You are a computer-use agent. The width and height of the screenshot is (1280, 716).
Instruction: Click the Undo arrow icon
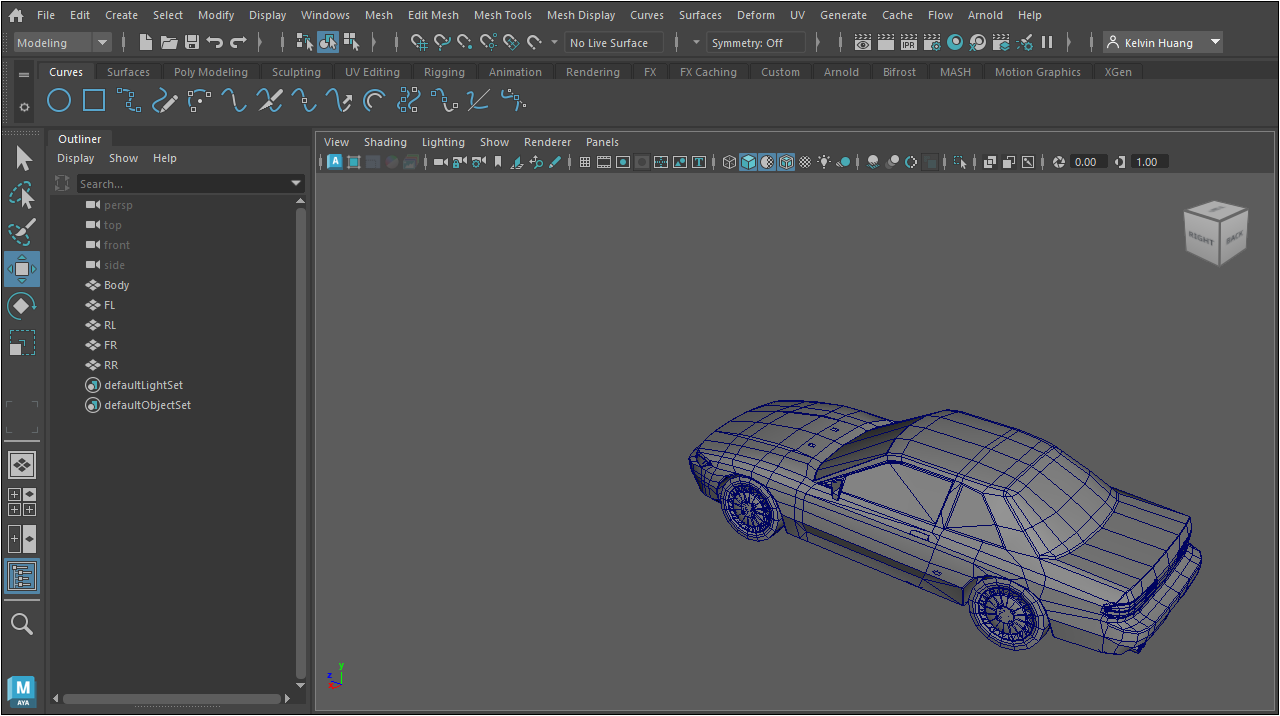[x=214, y=43]
